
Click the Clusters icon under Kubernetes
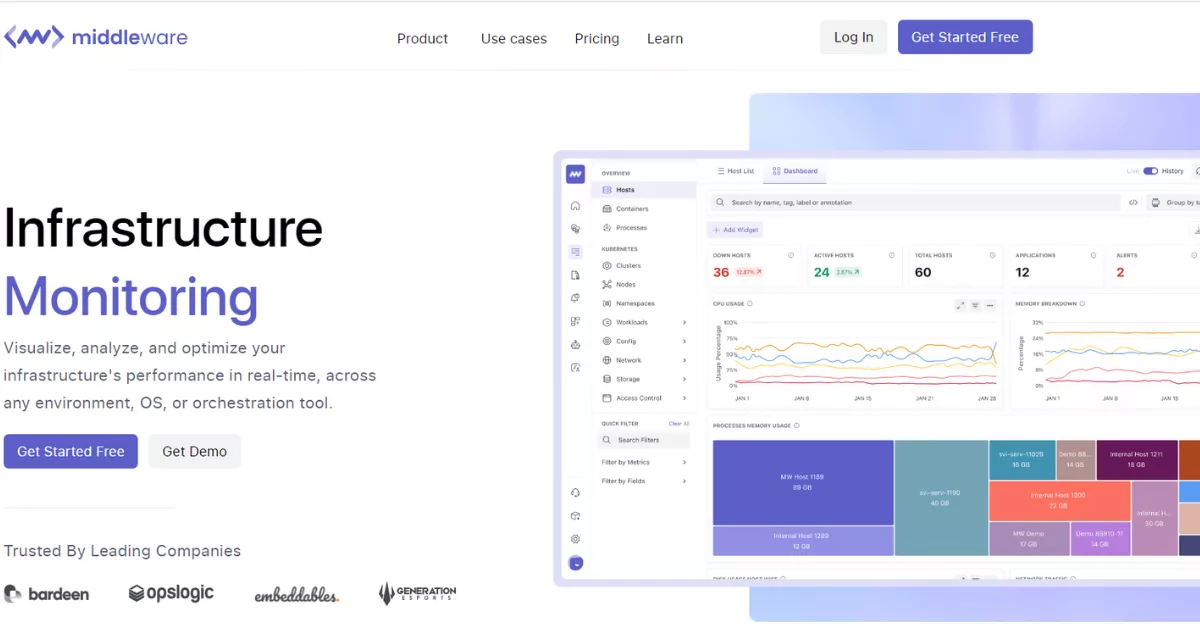(x=607, y=266)
